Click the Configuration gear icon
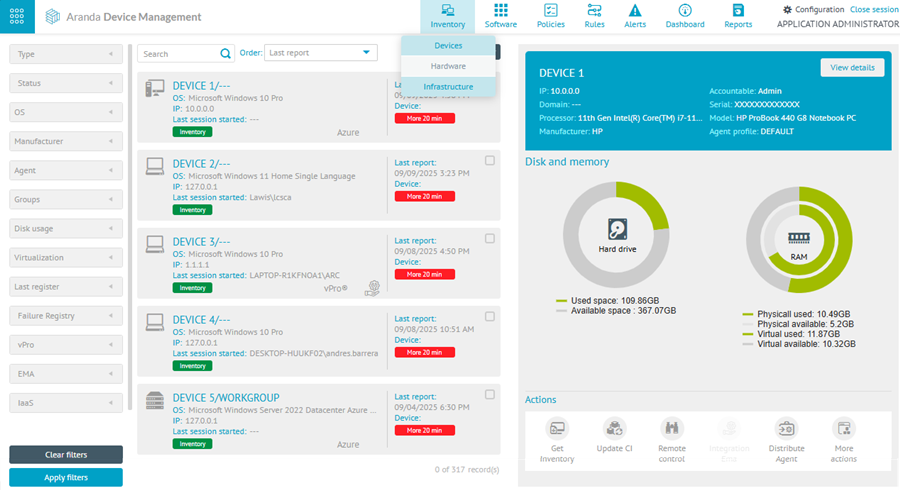This screenshot has height=490, width=900. click(x=788, y=9)
